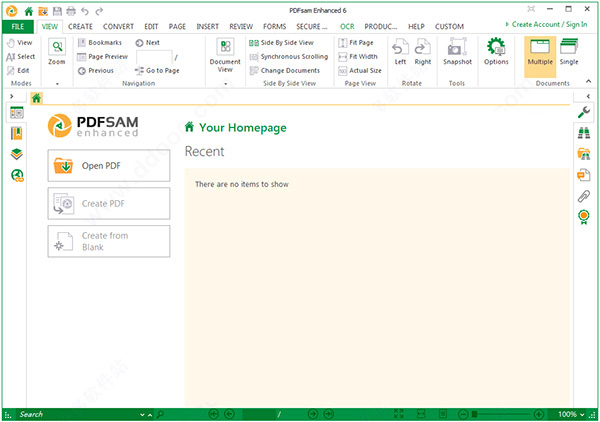Open the 100% zoom level dropdown
600x422 pixels.
[571, 414]
